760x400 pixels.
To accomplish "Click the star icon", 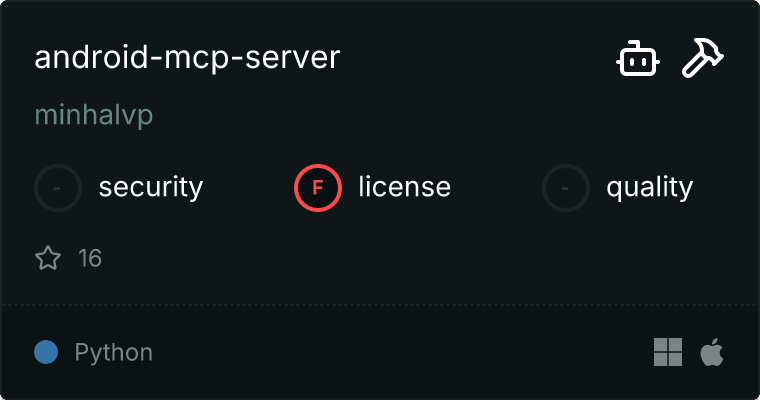I will (48, 259).
